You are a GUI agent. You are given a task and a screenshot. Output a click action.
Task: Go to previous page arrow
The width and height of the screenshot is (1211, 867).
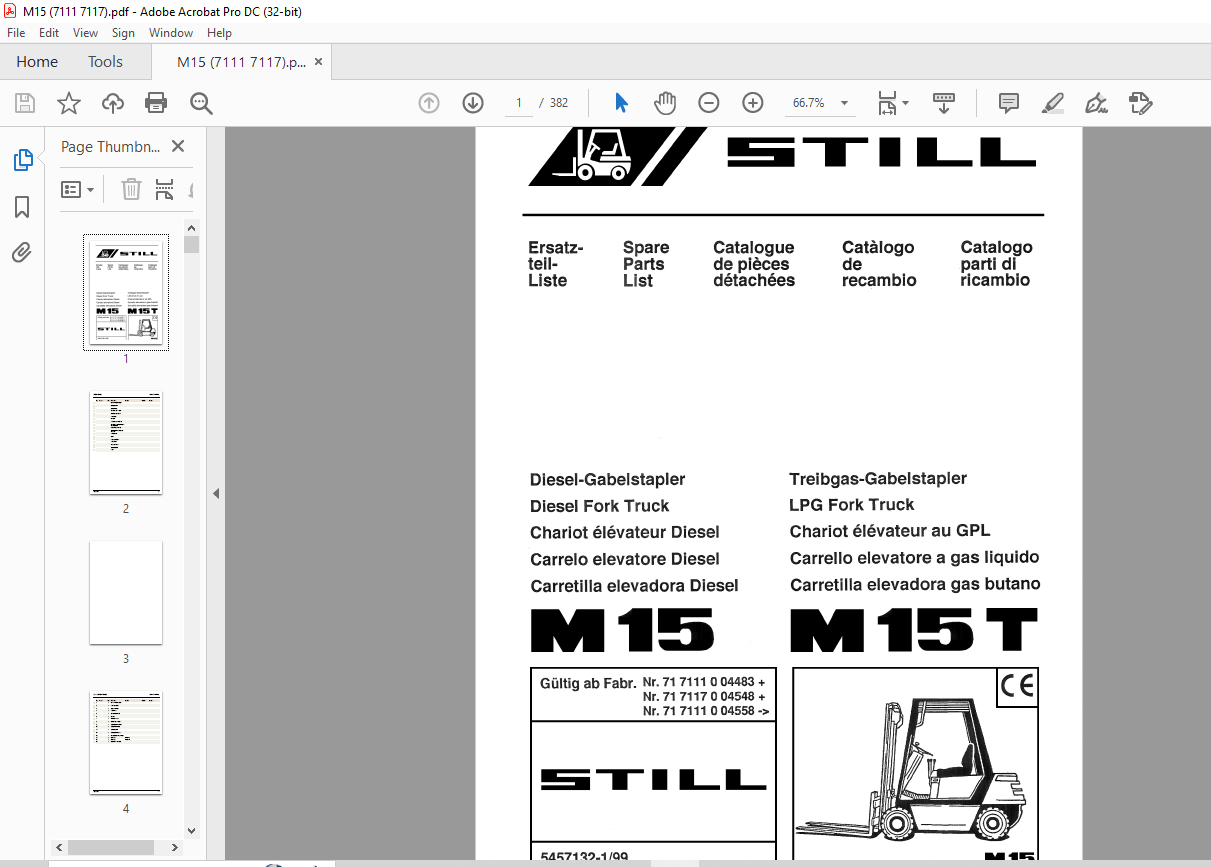pyautogui.click(x=429, y=103)
